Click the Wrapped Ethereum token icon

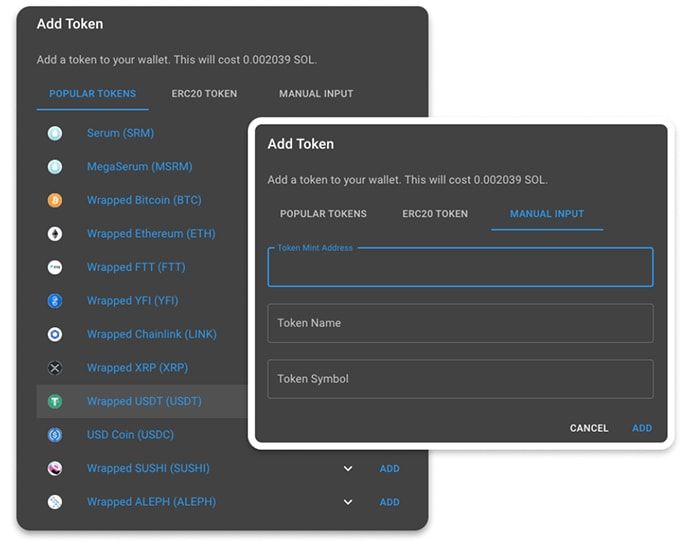tap(55, 234)
